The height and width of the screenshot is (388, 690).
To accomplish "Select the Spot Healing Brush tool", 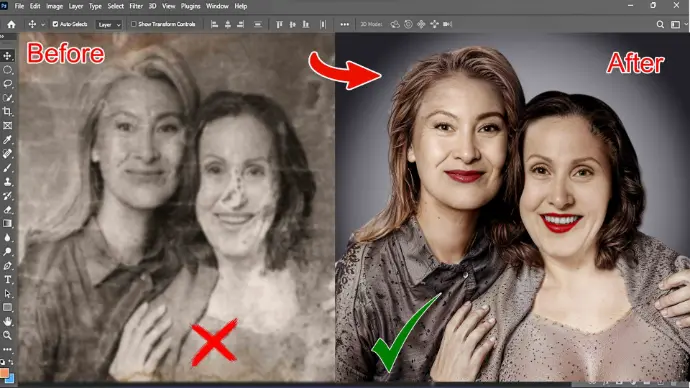I will 7,154.
